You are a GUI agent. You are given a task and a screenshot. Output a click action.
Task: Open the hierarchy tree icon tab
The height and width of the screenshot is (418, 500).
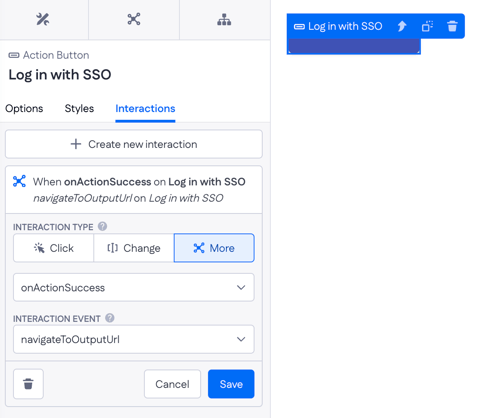coord(224,19)
